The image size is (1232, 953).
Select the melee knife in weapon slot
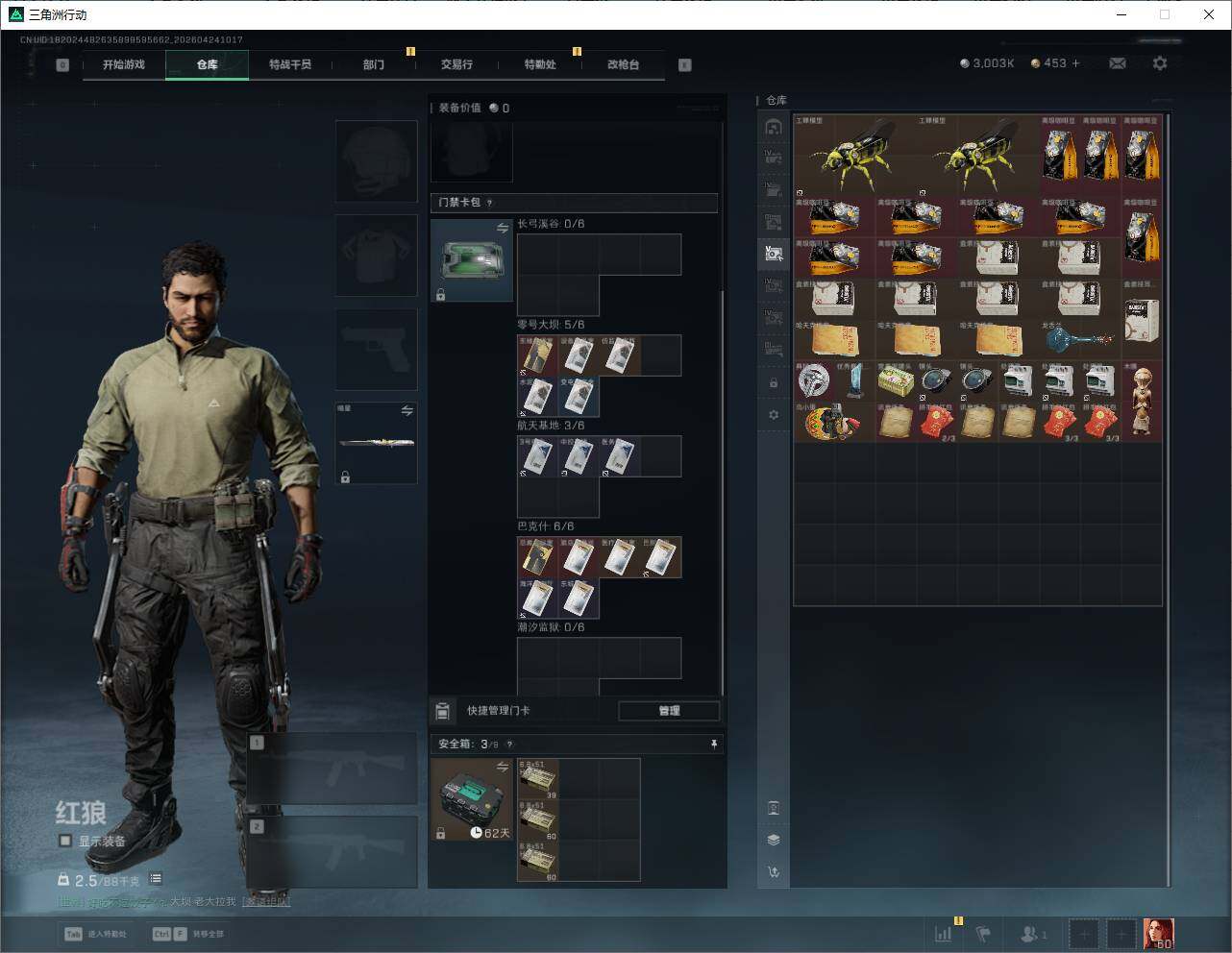click(376, 443)
